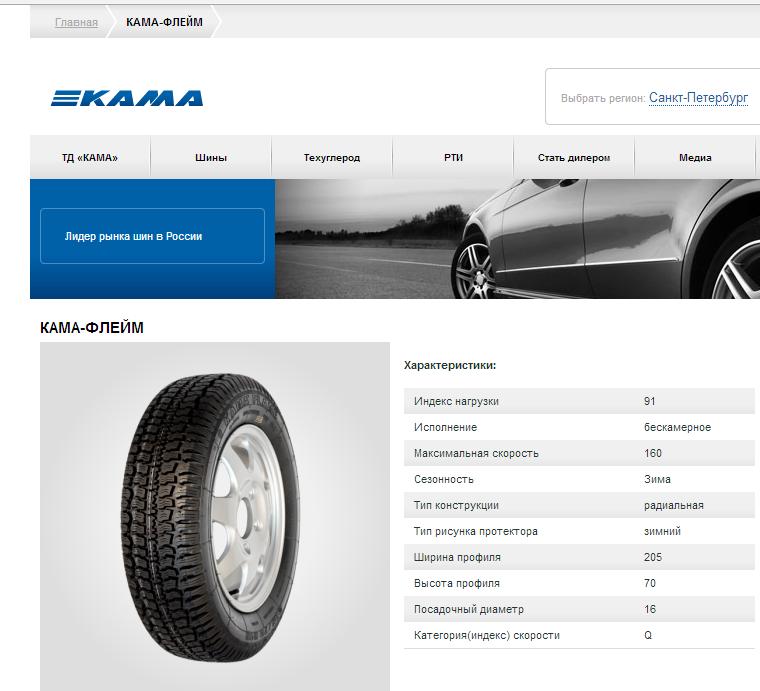The image size is (760, 691).
Task: Click the КАМА-ФЛЕЙМ tire product image
Action: tap(215, 517)
